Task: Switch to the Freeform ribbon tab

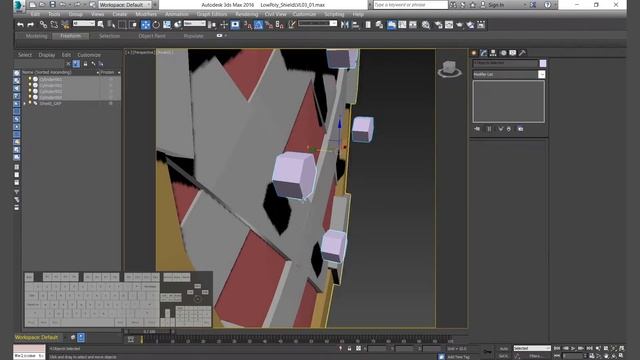Action: 70,36
